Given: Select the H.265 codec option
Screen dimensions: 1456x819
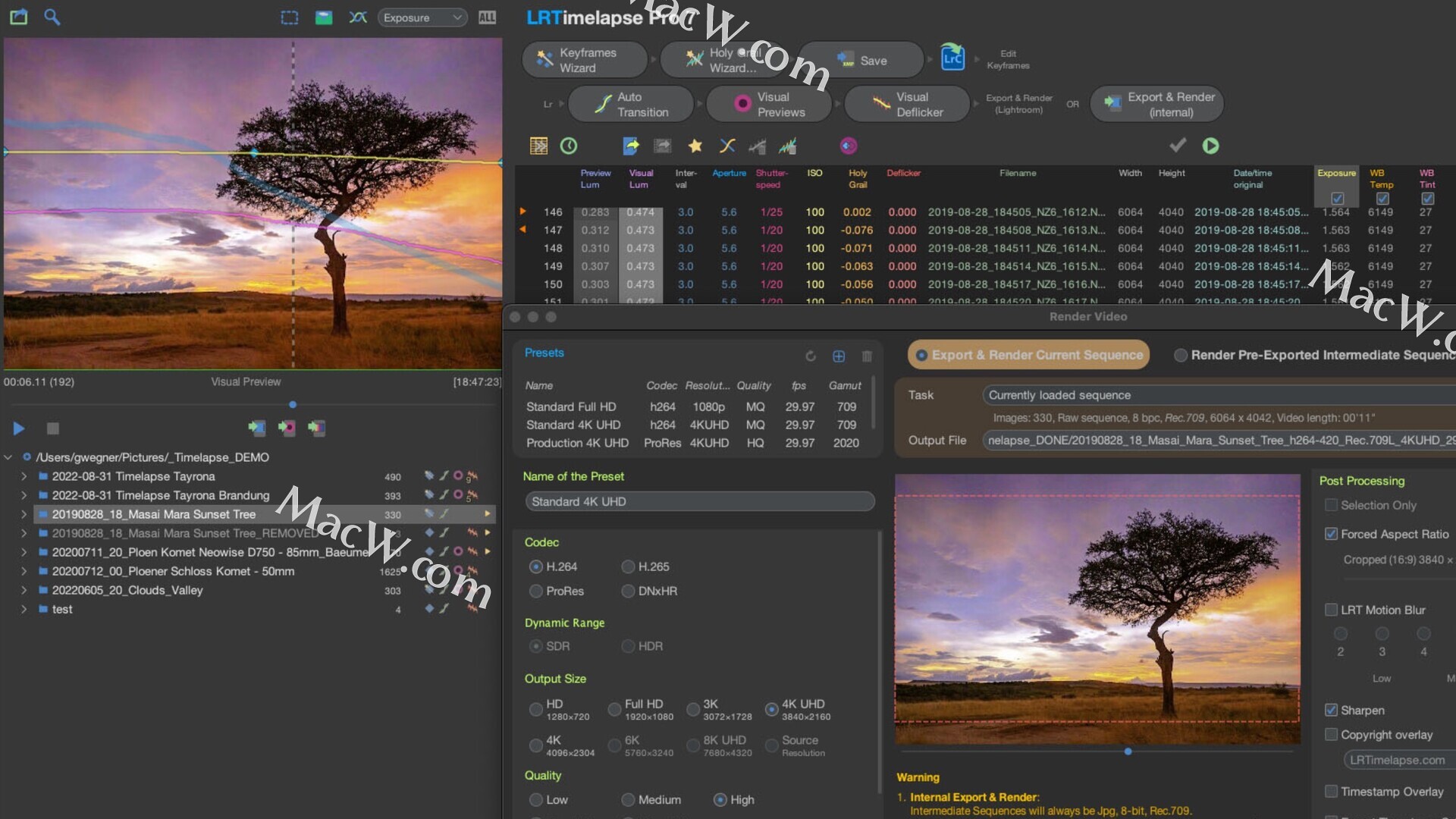Looking at the screenshot, I should pos(628,566).
